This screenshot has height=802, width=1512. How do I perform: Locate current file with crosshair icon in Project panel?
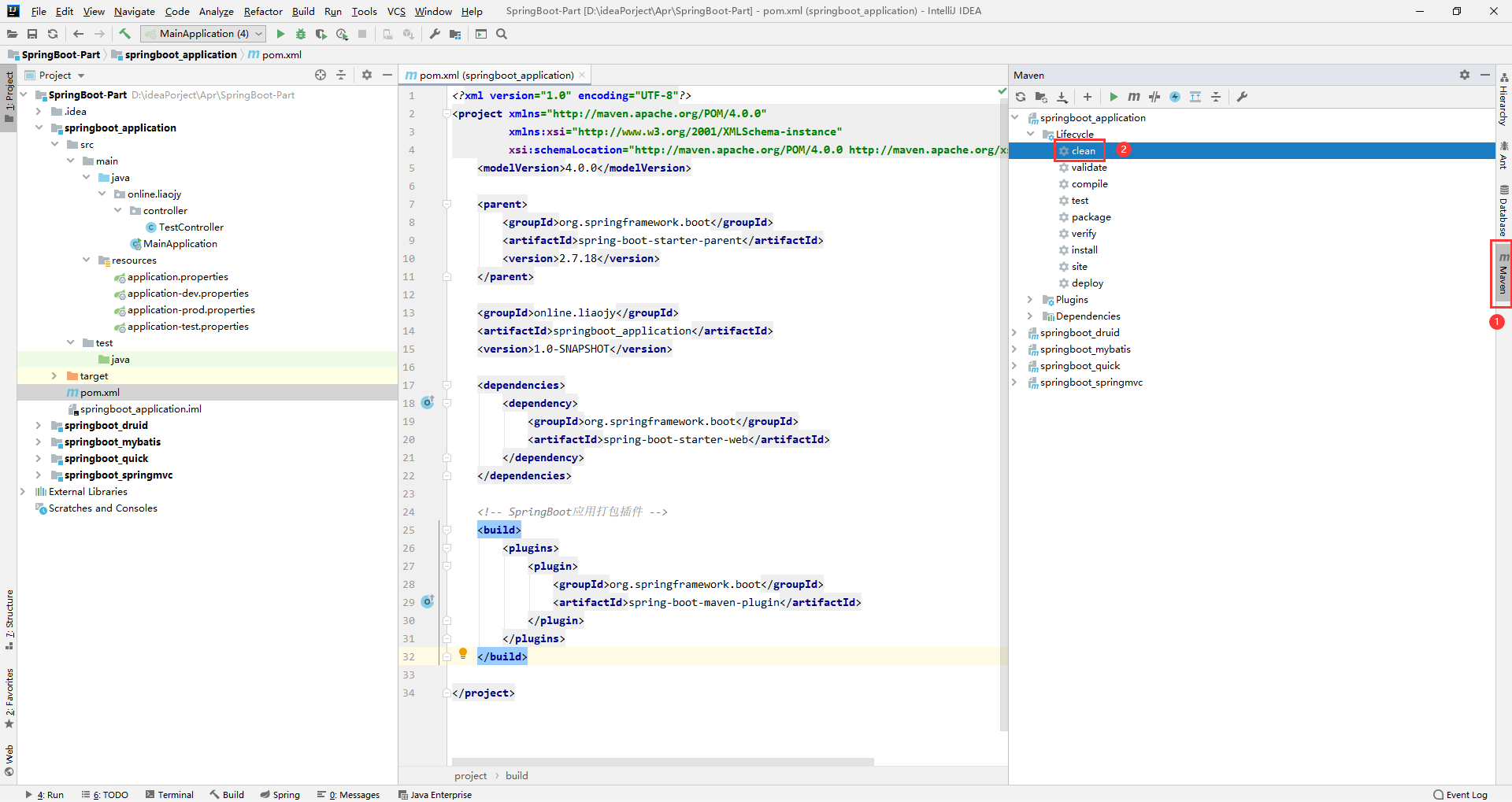(x=321, y=75)
